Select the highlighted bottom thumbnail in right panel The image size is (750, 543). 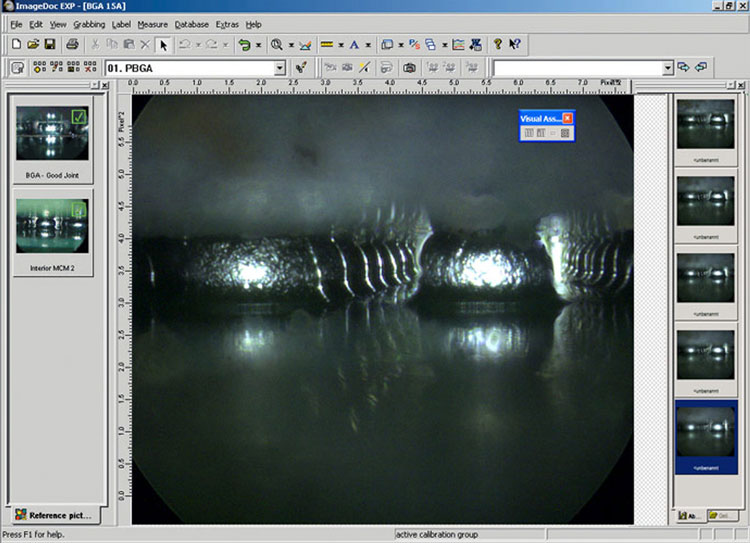pos(705,429)
